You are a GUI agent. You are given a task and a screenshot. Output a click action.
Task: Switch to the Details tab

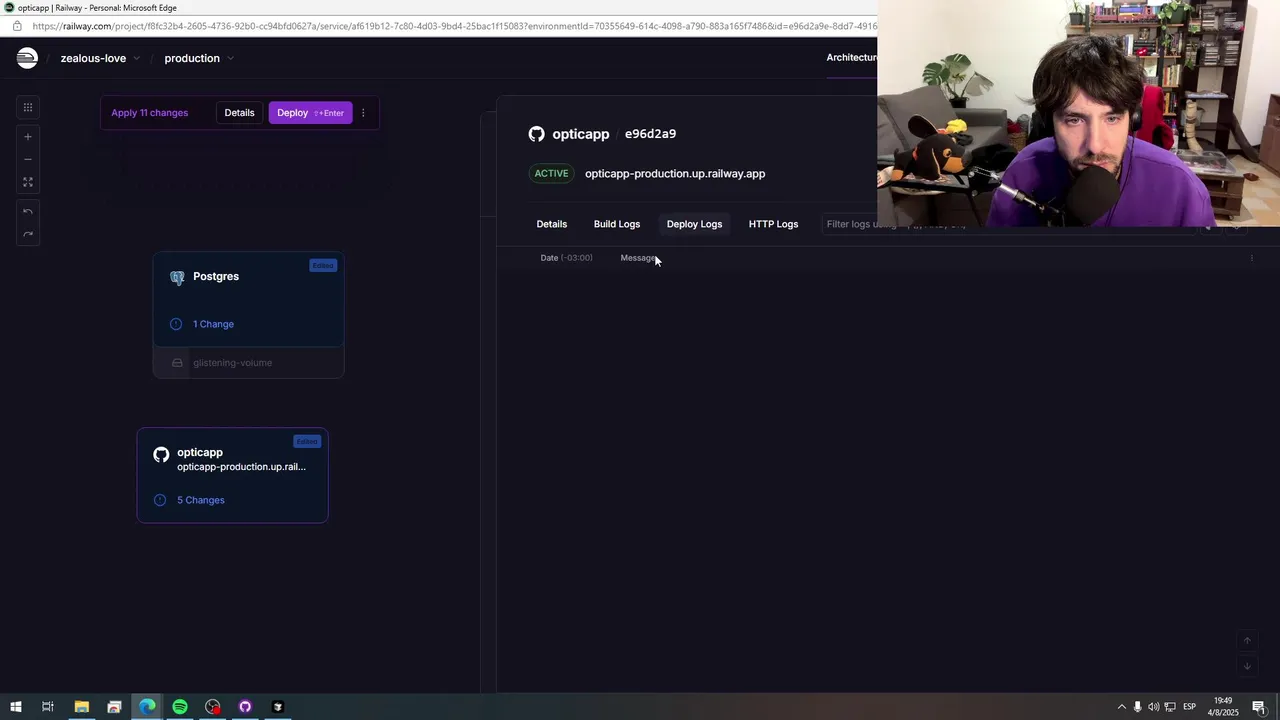click(551, 224)
